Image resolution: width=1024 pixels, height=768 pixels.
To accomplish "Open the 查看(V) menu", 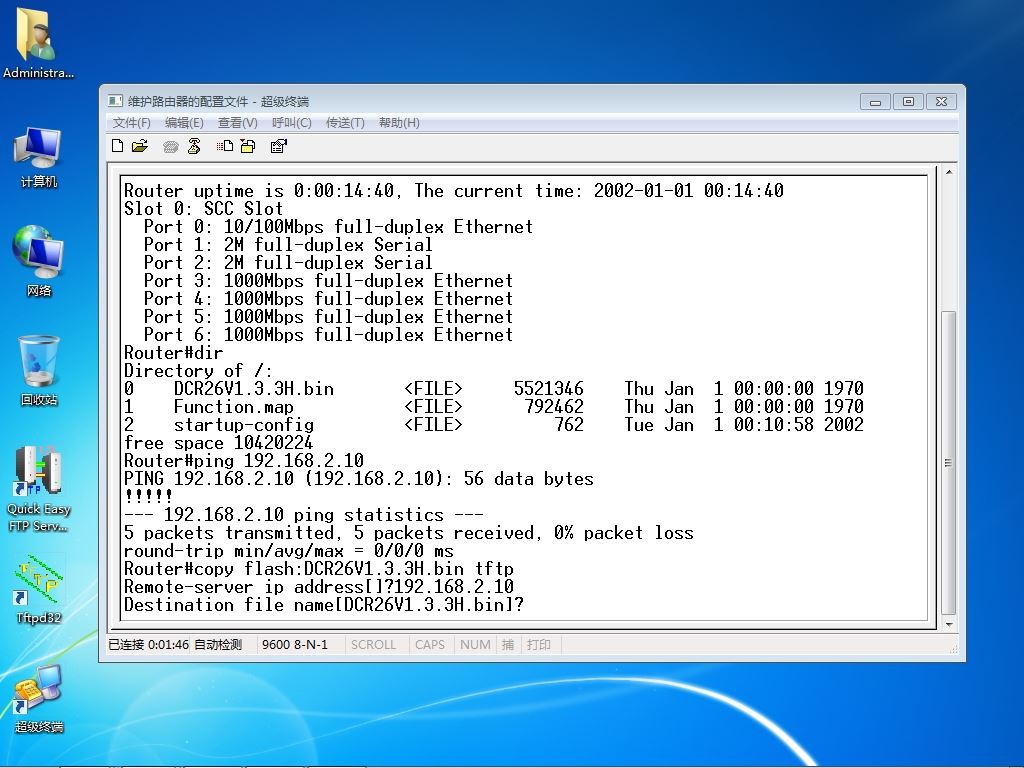I will click(238, 123).
